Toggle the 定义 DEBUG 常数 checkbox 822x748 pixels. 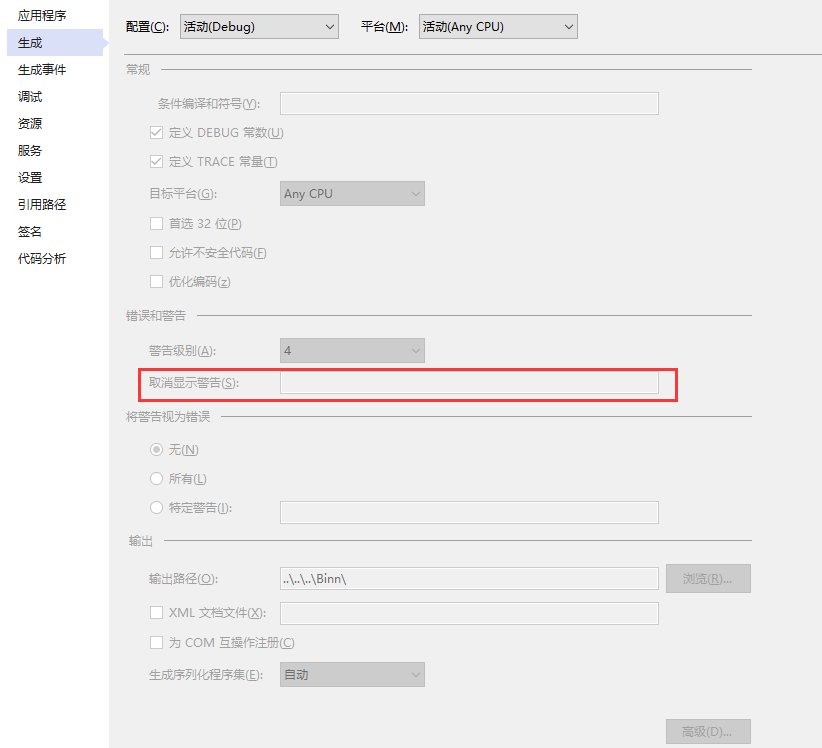[156, 133]
